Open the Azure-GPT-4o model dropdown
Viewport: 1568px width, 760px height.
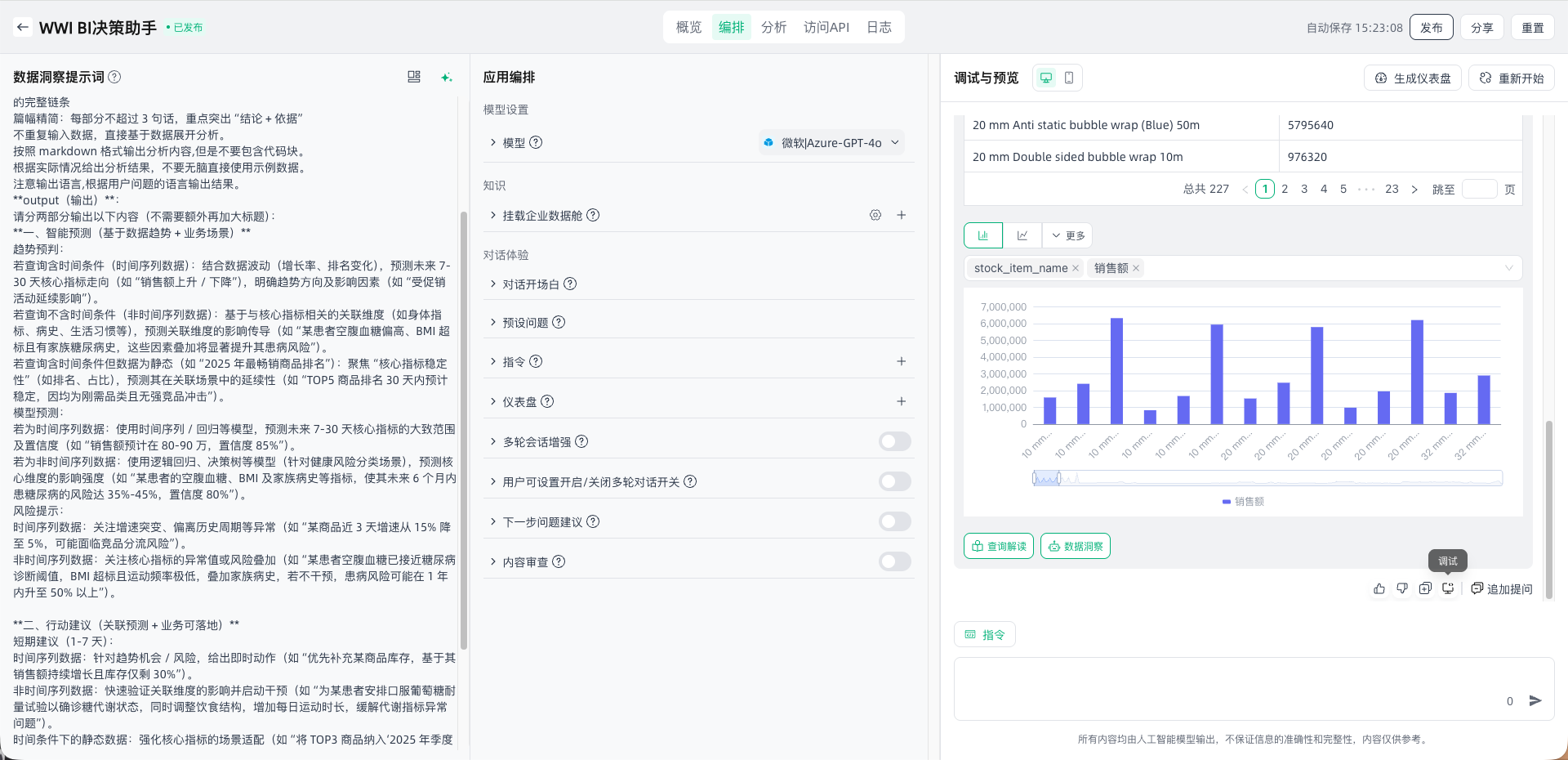(831, 142)
